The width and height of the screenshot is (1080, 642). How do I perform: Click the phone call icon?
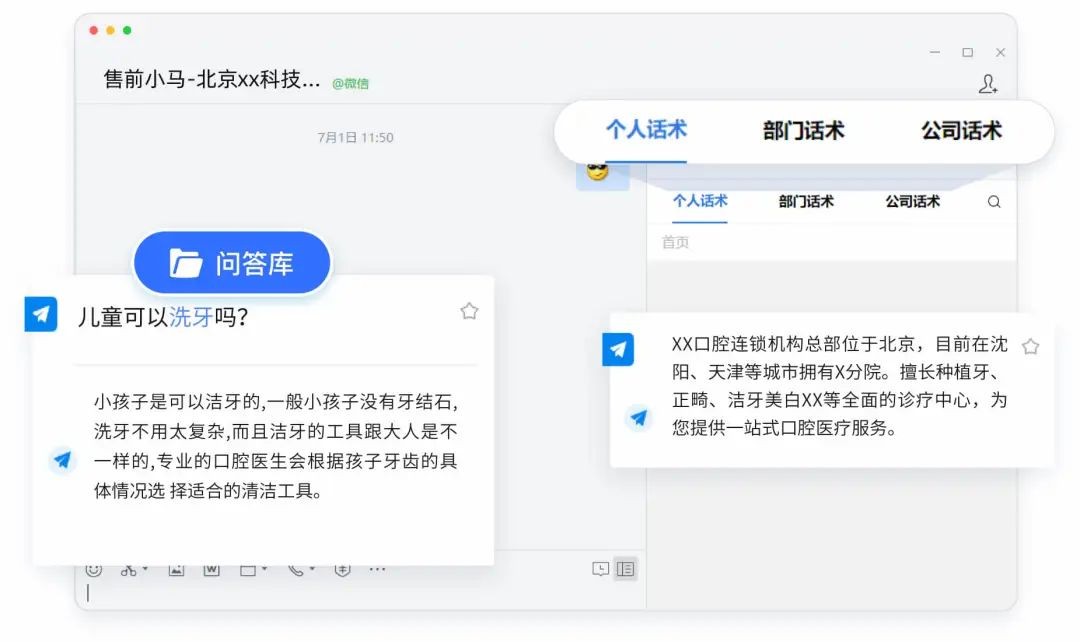tap(295, 570)
